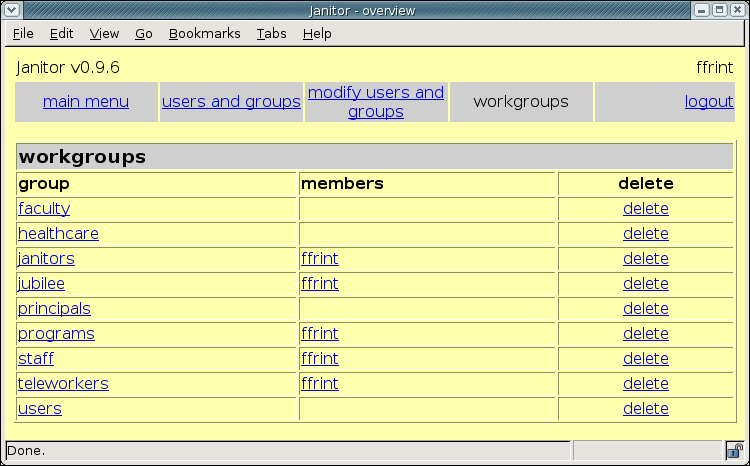
Task: Go to main menu link
Action: [x=86, y=101]
